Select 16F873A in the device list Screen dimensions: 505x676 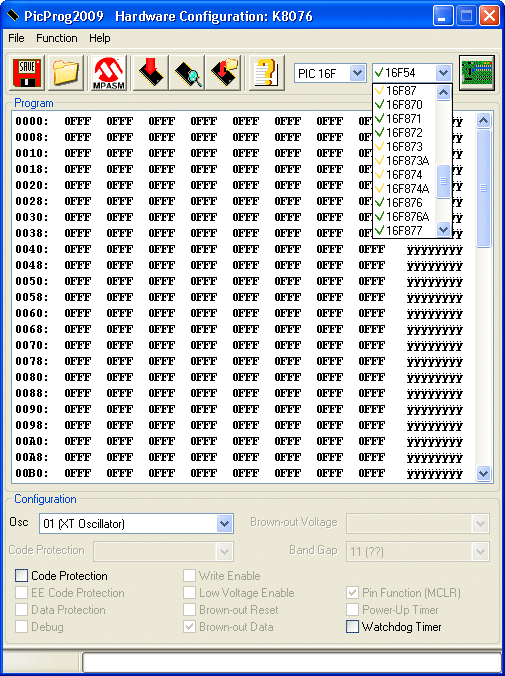[x=404, y=161]
